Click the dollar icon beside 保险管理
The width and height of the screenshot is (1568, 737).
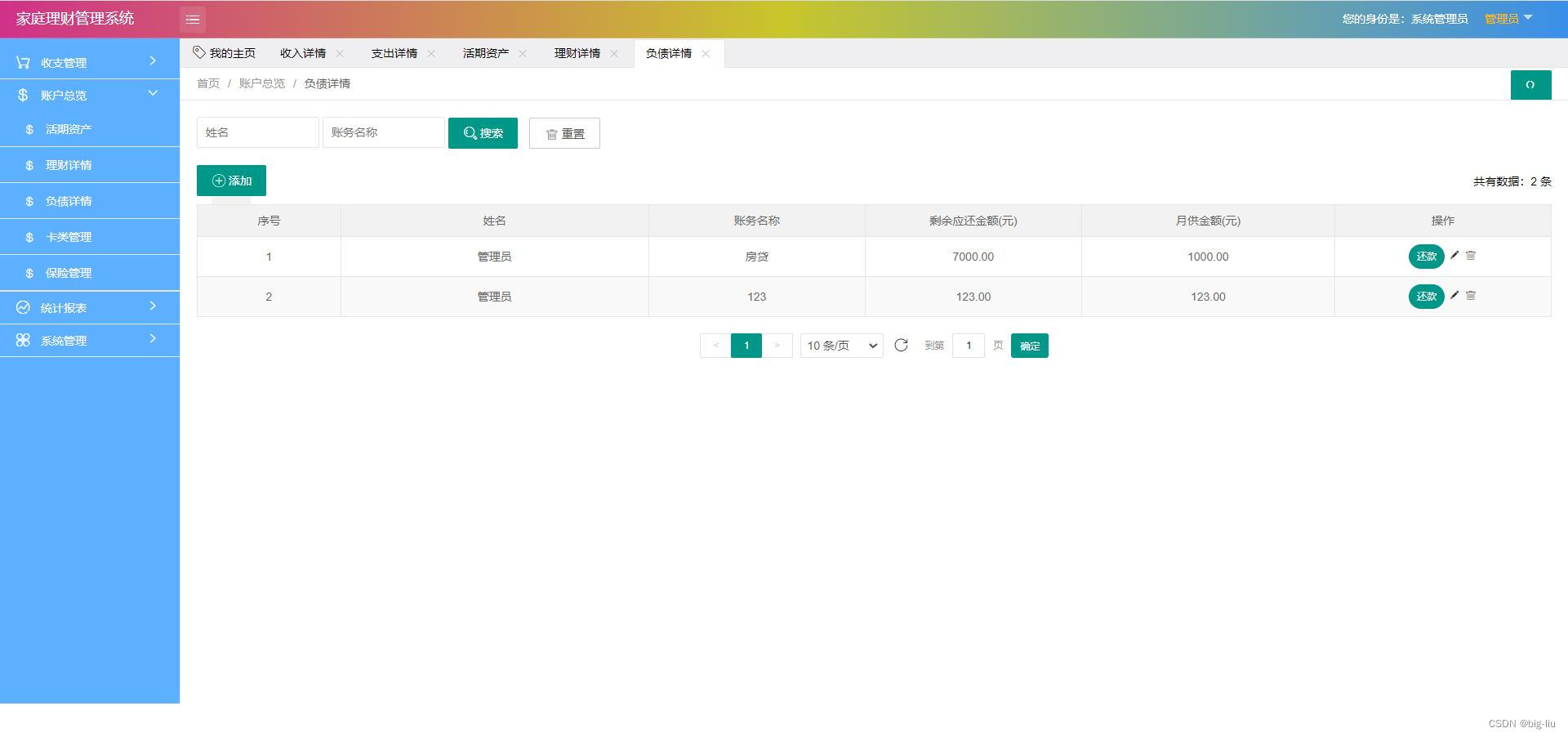click(29, 273)
